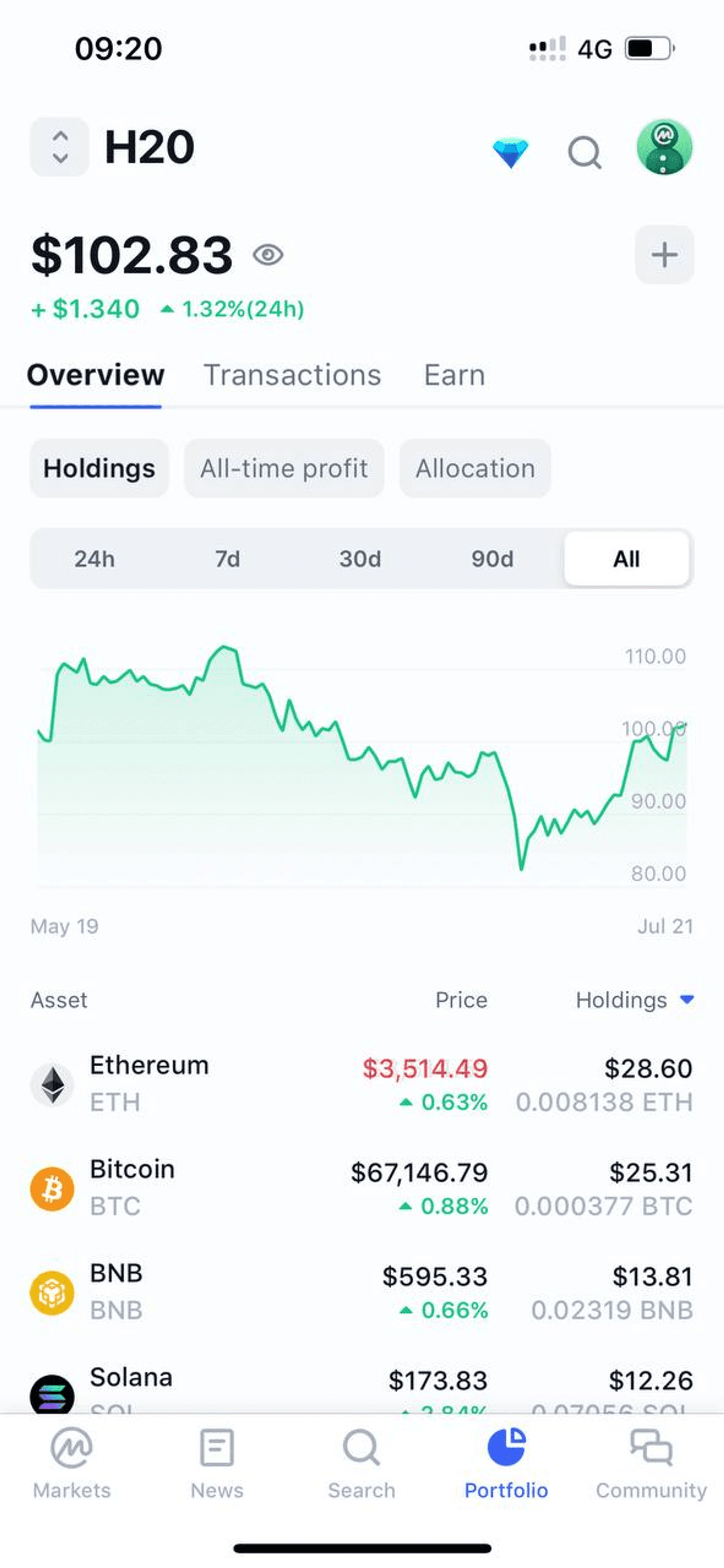Select the 24h chart range
The image size is (724, 1568).
coord(94,559)
